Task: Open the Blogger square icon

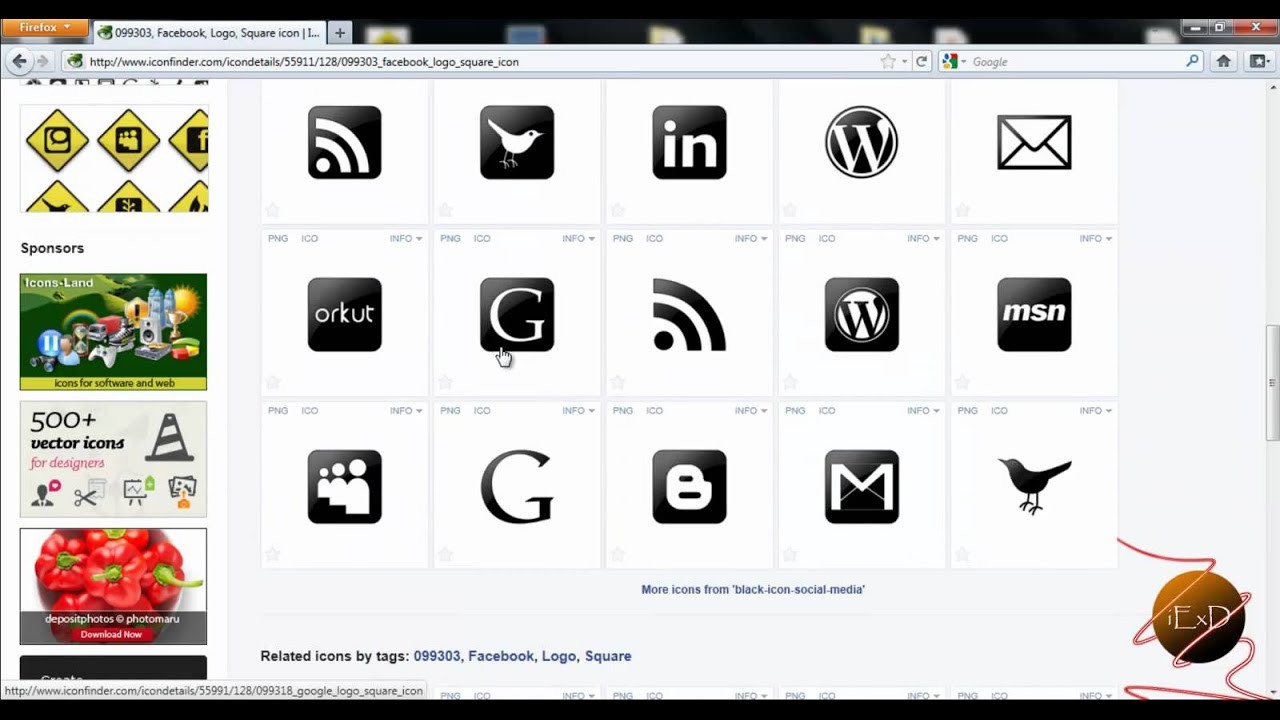Action: (689, 486)
